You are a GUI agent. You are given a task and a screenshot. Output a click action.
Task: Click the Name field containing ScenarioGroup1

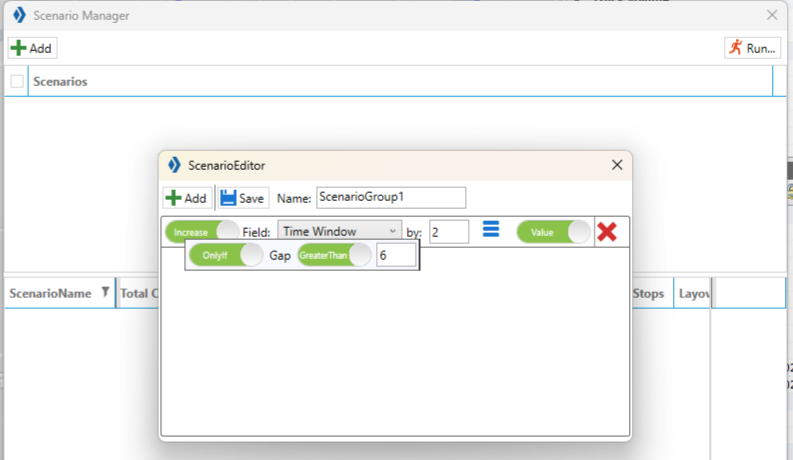[x=391, y=198]
